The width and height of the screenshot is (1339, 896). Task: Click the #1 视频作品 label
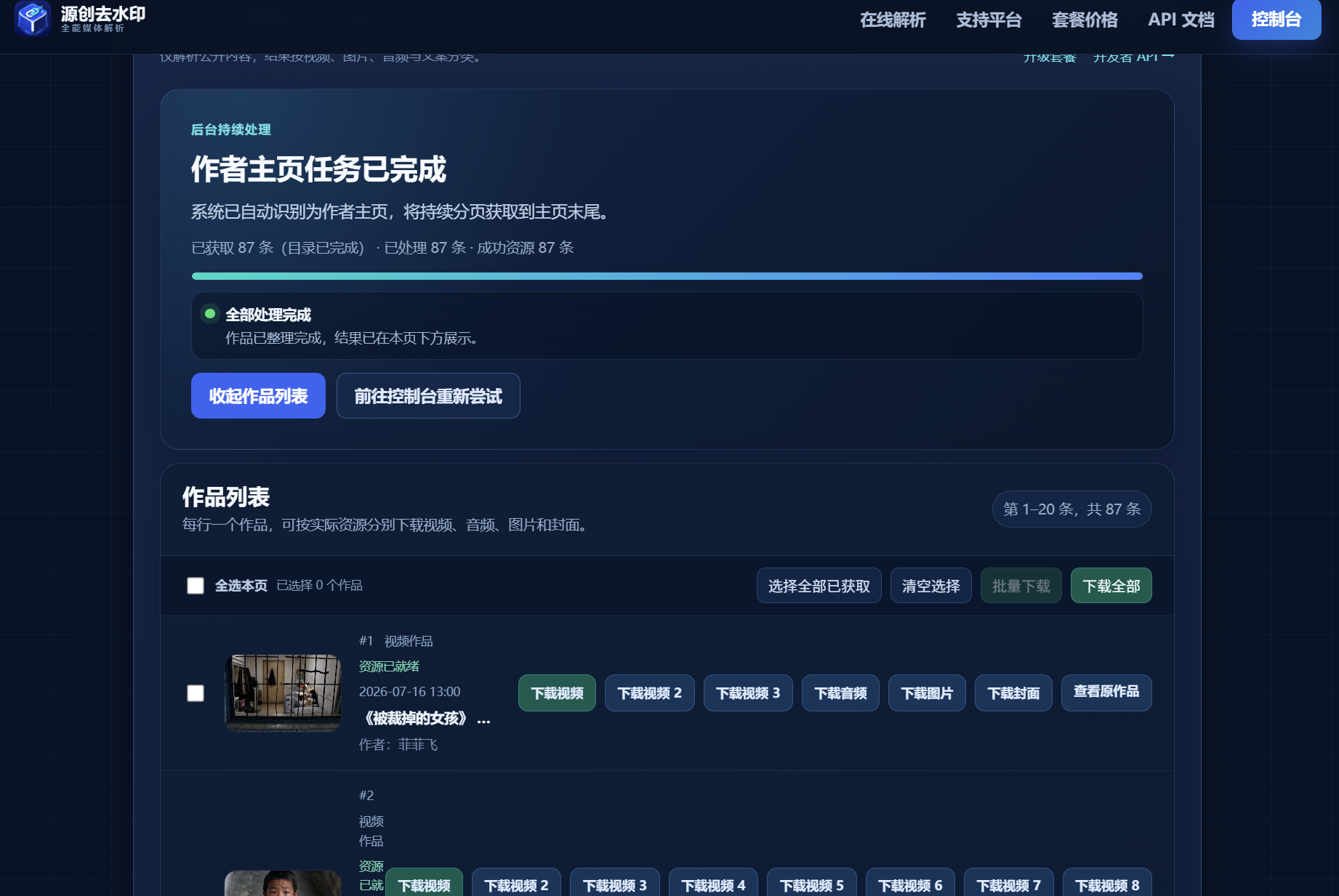(396, 641)
